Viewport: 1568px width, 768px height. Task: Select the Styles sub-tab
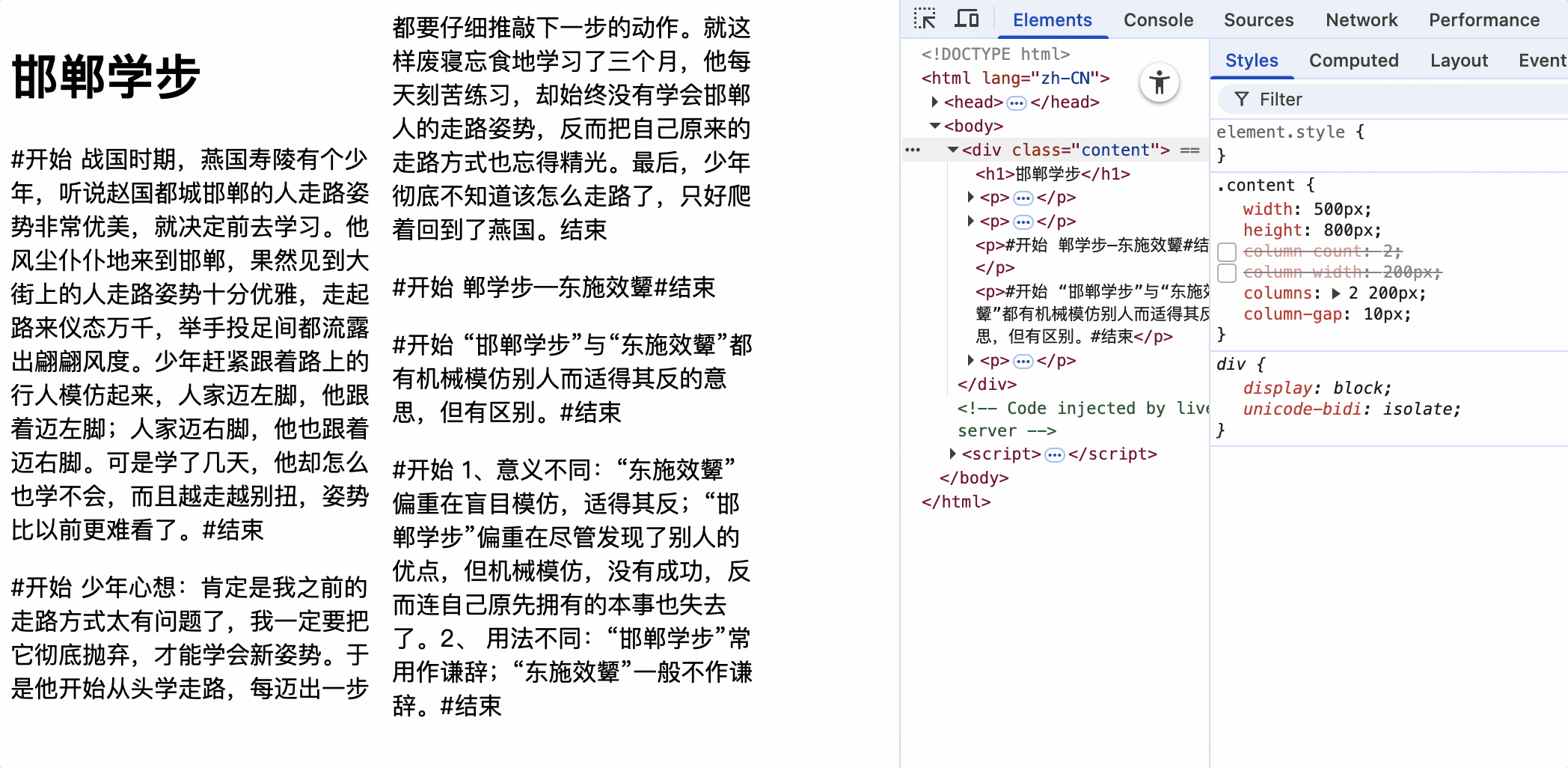click(1252, 60)
